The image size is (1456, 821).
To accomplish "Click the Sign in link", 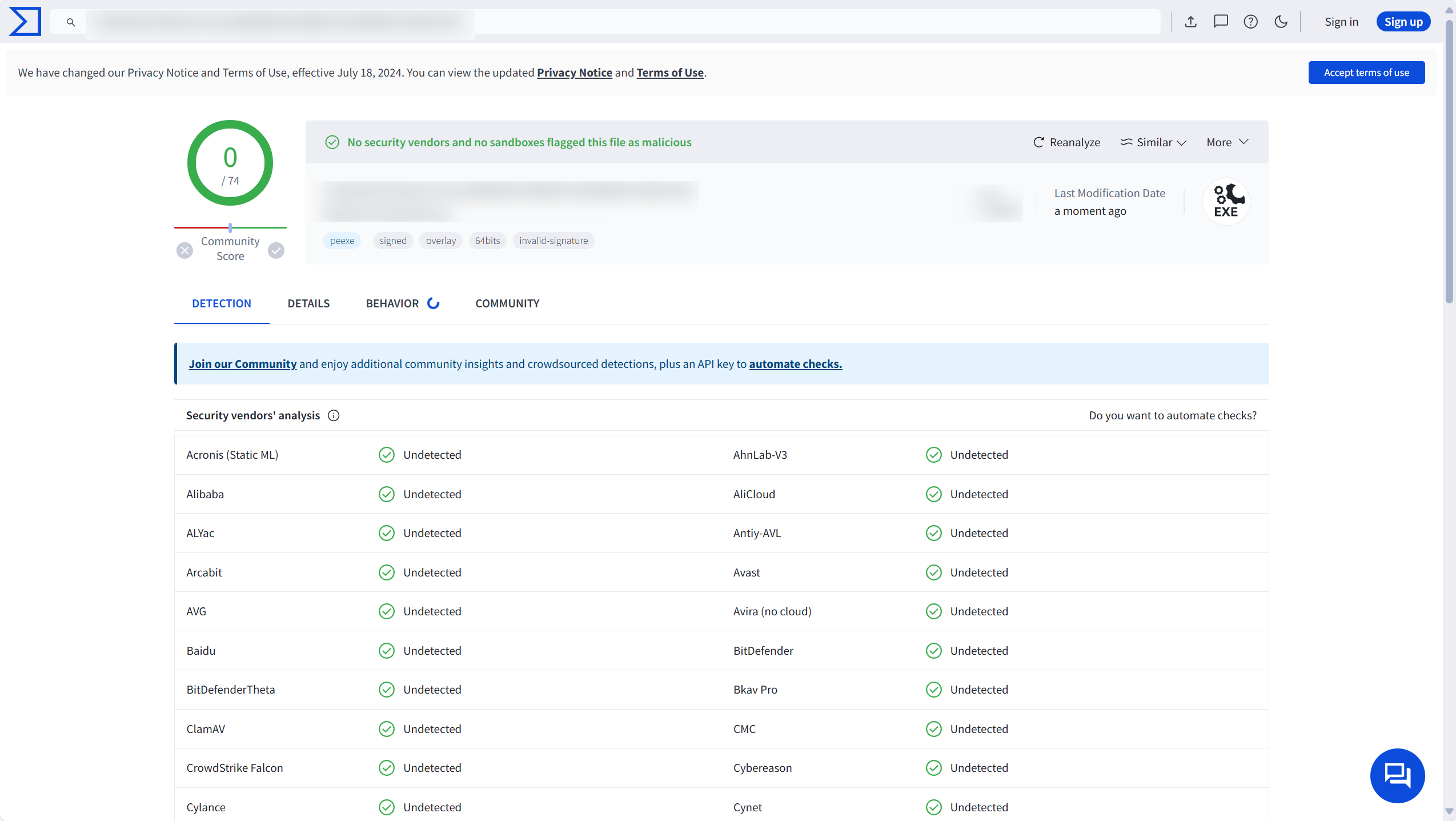I will tap(1341, 22).
